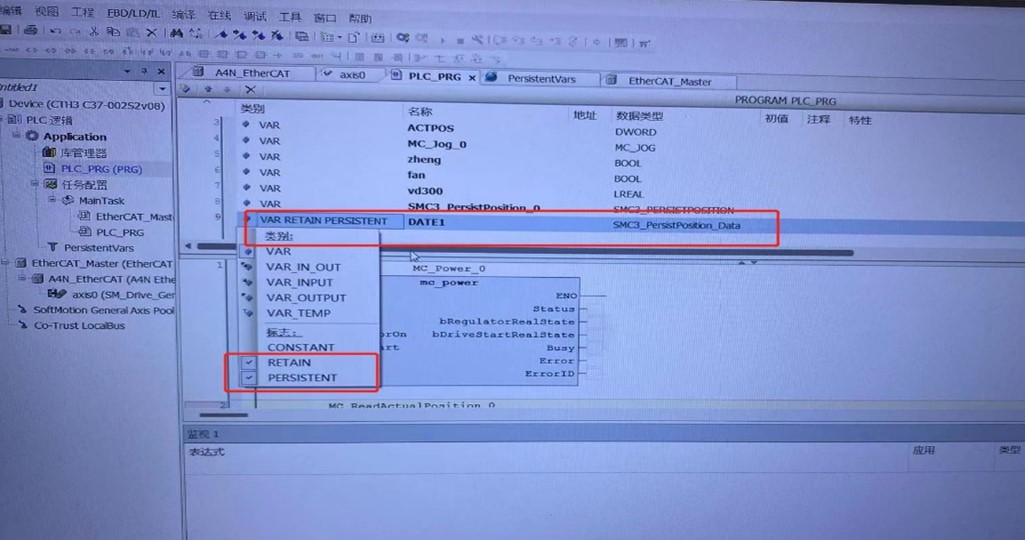Click the DATE1 variable name cell
This screenshot has height=540, width=1025.
[426, 222]
